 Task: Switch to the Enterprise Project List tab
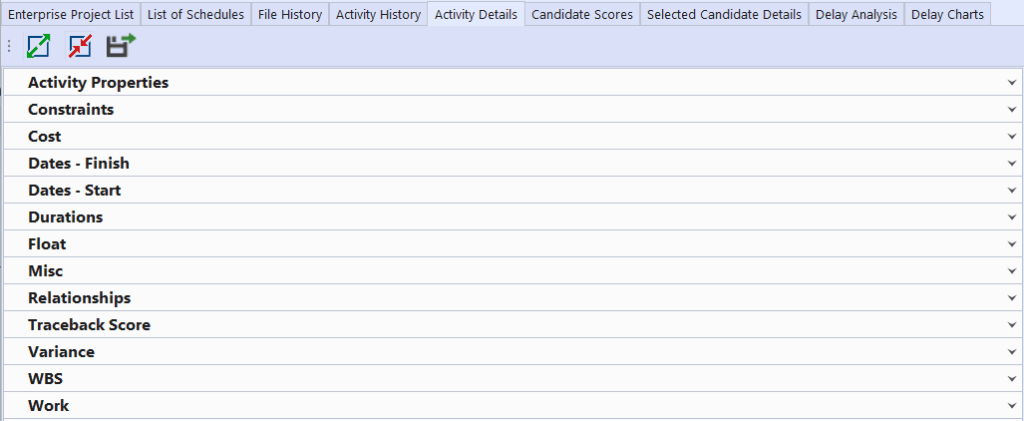point(70,15)
